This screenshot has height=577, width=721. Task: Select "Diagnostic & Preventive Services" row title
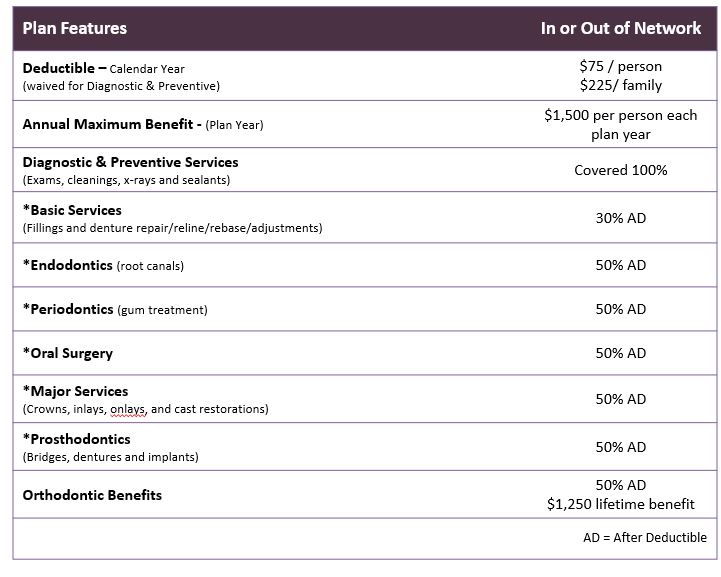[x=130, y=162]
